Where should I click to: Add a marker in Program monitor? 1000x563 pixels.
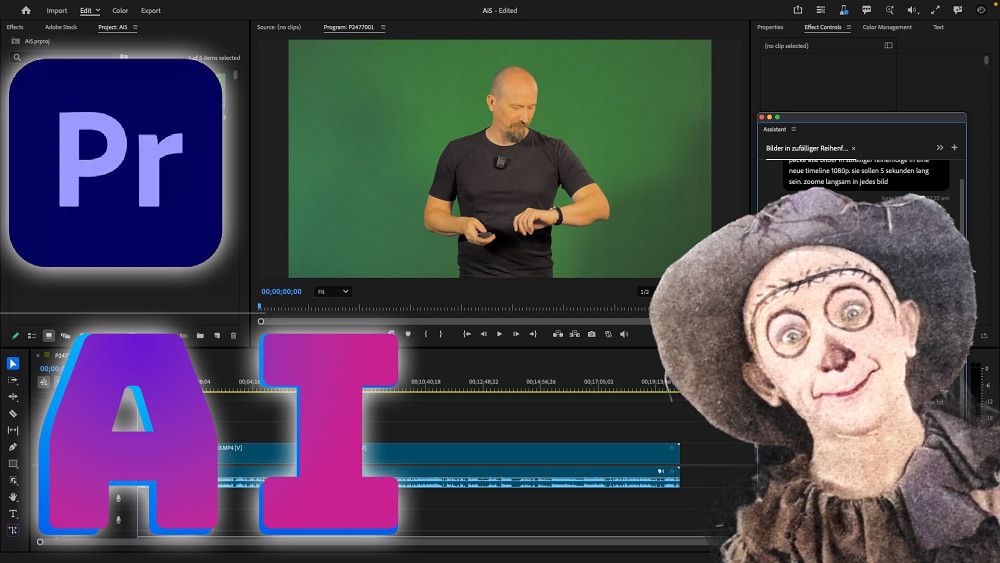408,334
